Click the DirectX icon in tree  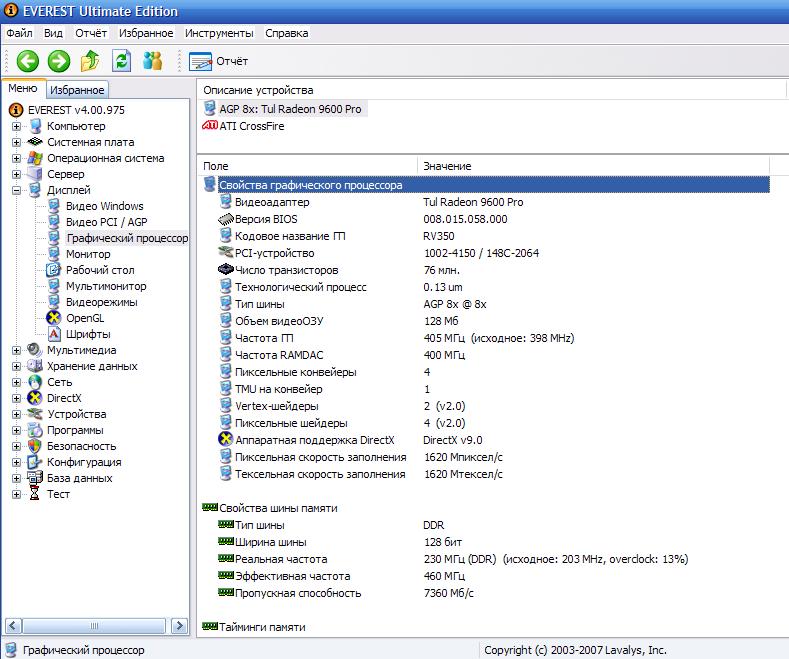35,398
